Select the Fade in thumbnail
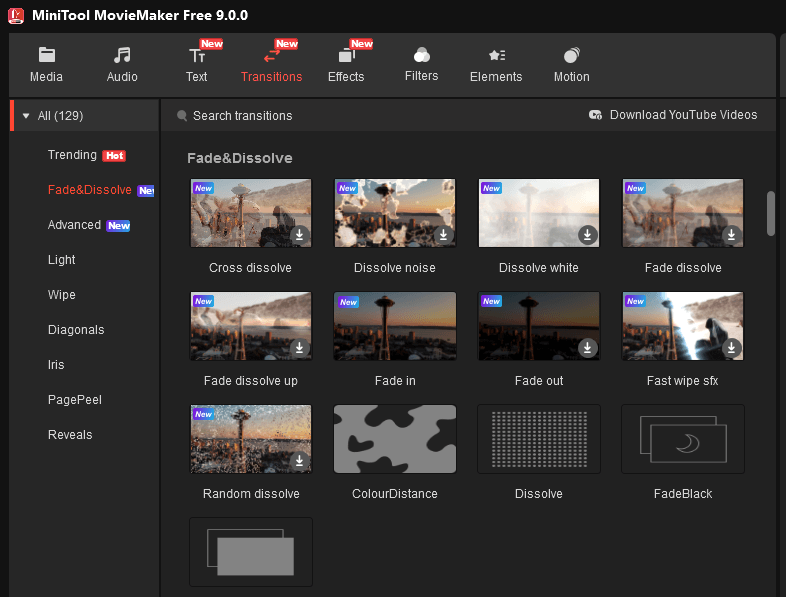Screen dimensions: 786x597 (395, 326)
